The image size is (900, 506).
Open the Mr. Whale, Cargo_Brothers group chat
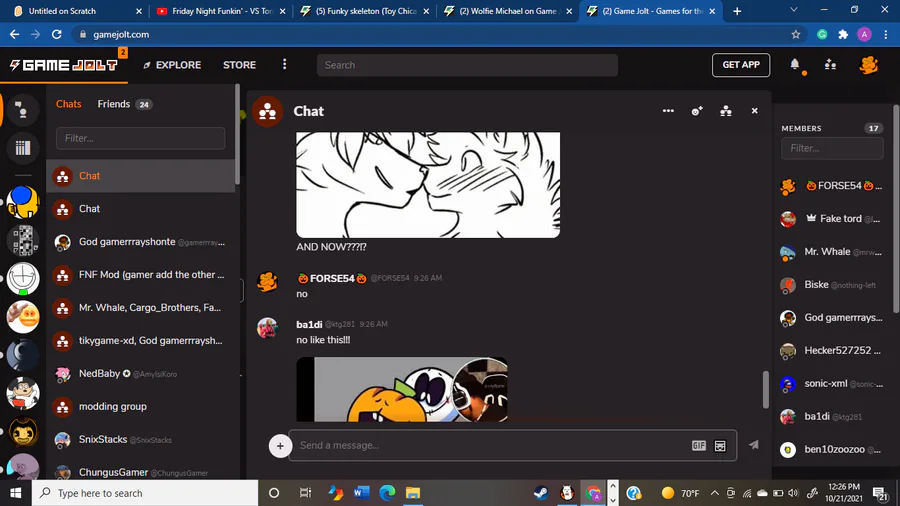[x=141, y=308]
